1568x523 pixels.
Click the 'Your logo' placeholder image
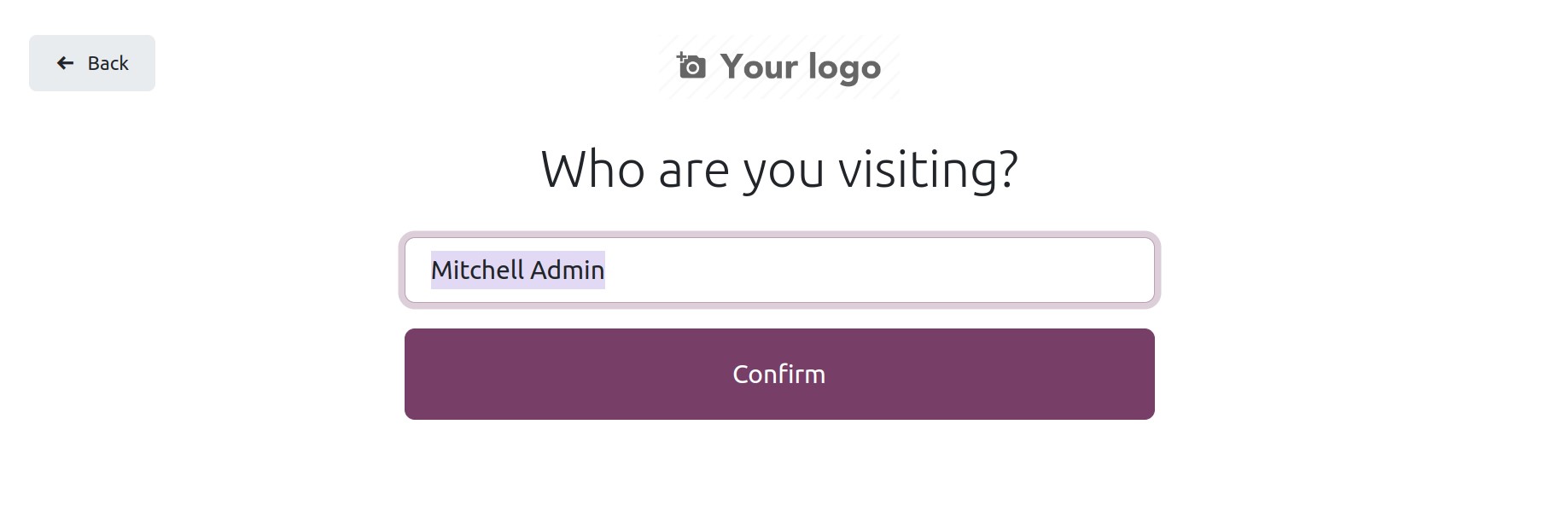(x=779, y=67)
